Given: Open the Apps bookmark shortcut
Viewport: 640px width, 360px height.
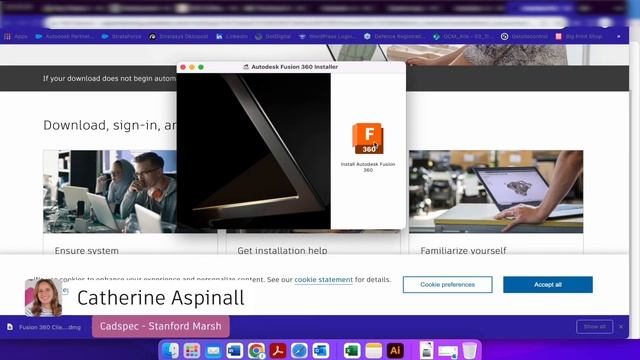Looking at the screenshot, I should 16,36.
